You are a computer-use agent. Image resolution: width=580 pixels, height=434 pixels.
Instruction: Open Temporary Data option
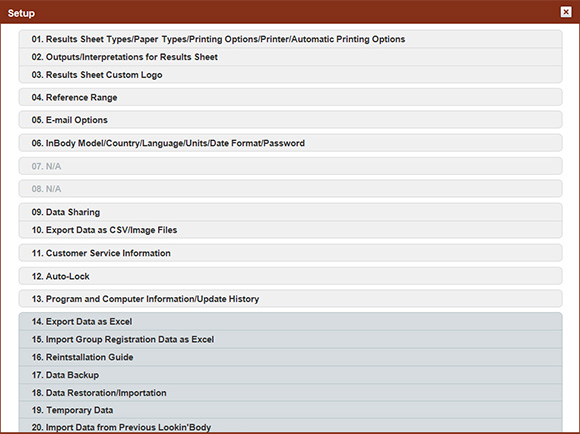click(290, 410)
